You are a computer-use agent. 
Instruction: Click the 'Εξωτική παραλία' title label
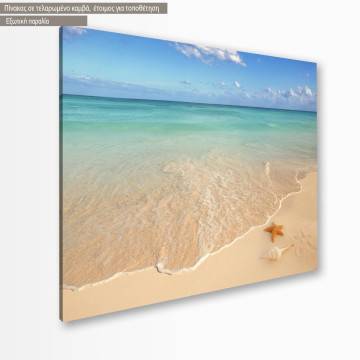tap(43, 21)
